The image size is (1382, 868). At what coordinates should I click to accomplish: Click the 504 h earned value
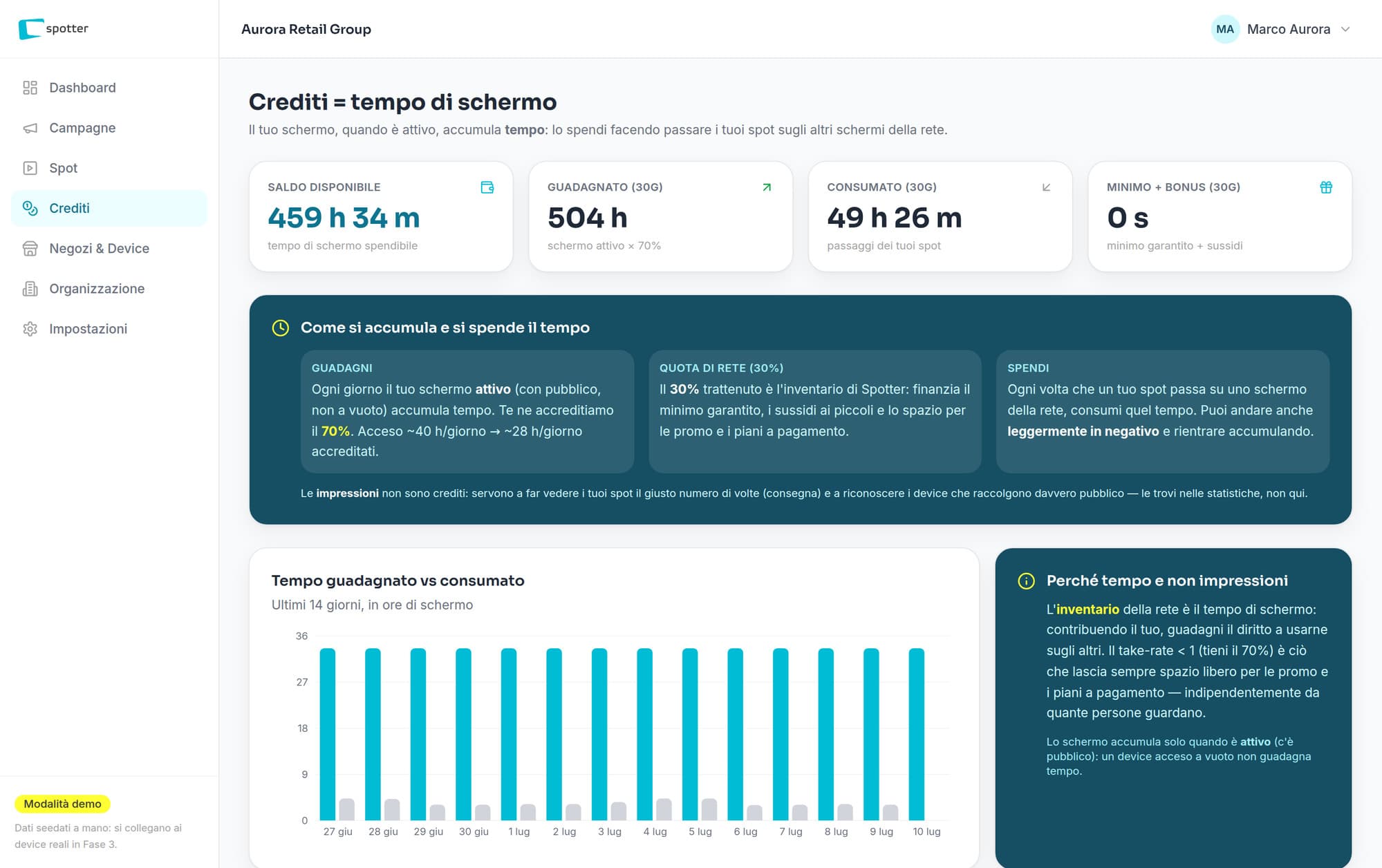(588, 218)
